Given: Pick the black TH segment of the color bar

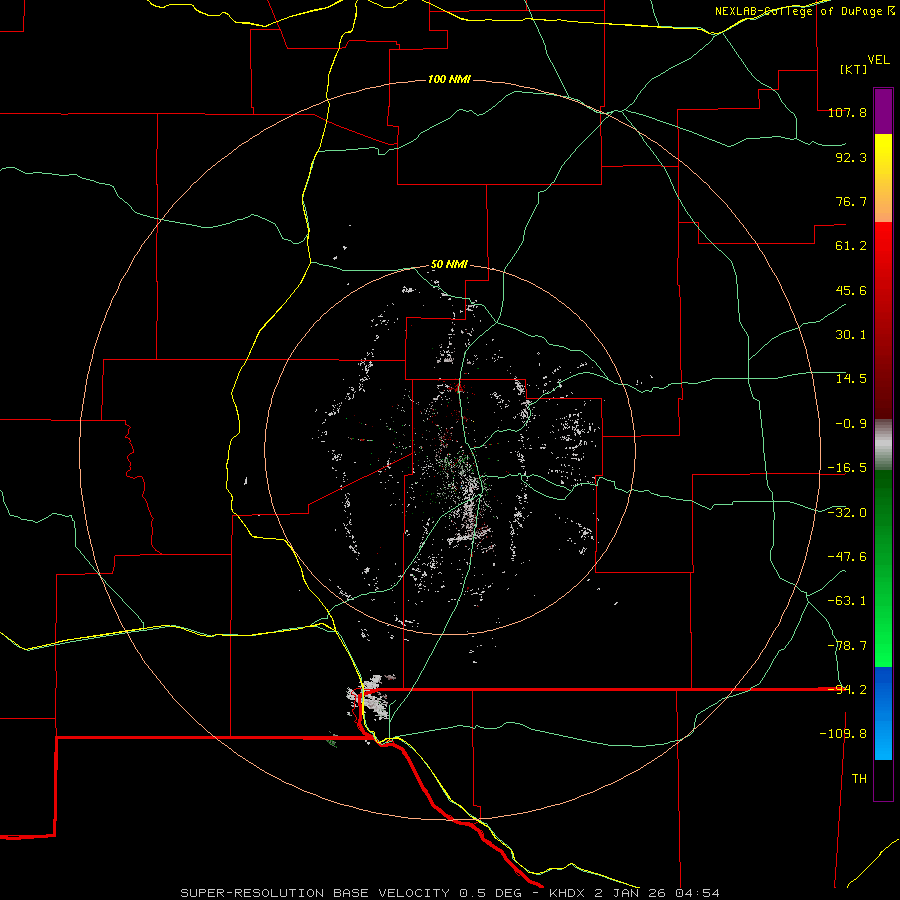Looking at the screenshot, I should pyautogui.click(x=883, y=780).
